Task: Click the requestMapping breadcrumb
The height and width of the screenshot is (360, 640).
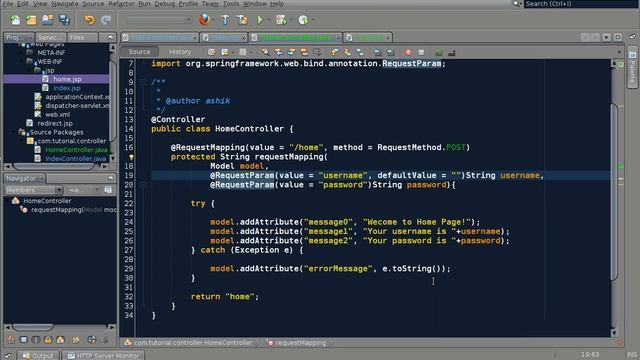Action: (297, 342)
